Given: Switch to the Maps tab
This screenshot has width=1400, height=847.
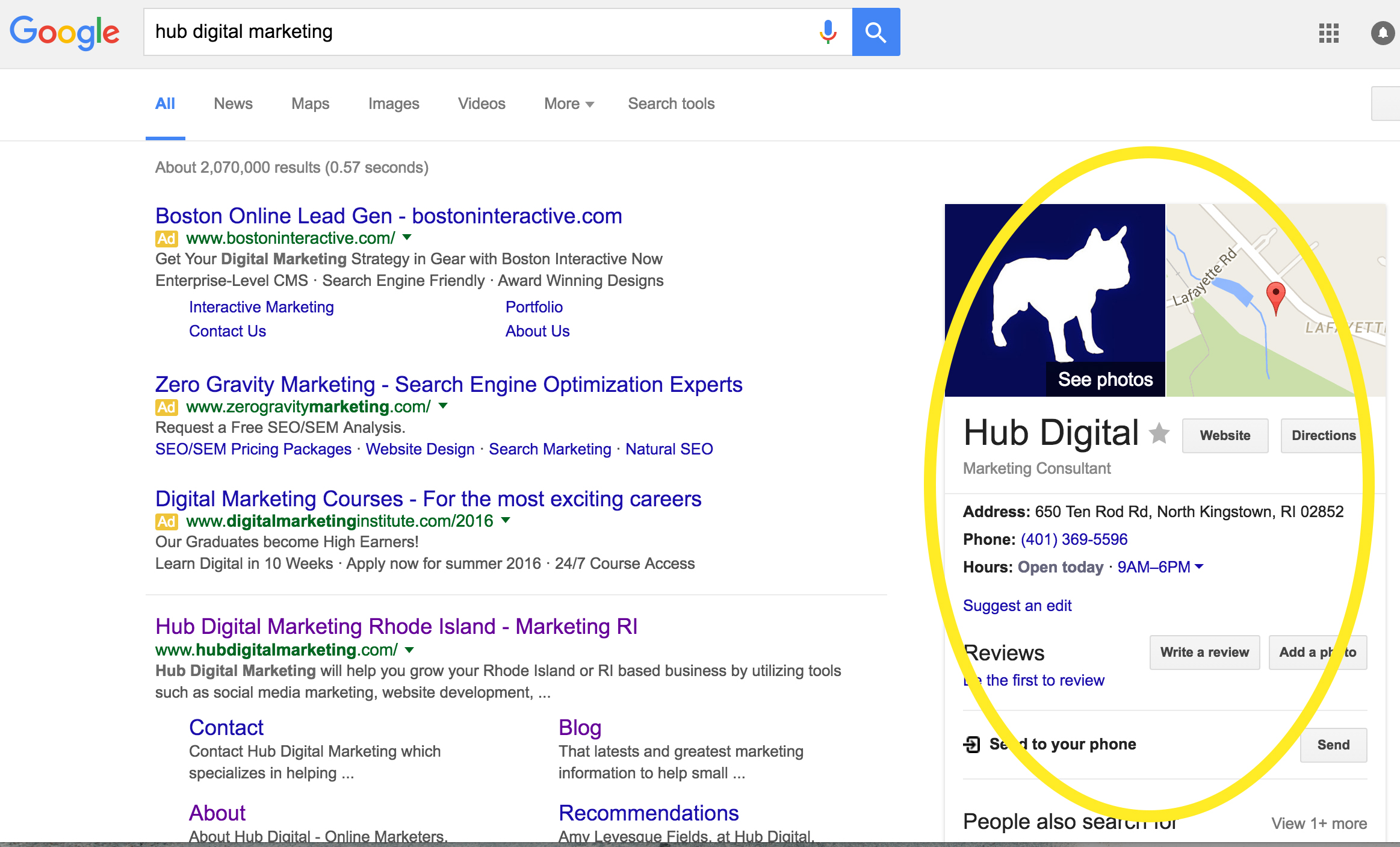Looking at the screenshot, I should point(310,104).
